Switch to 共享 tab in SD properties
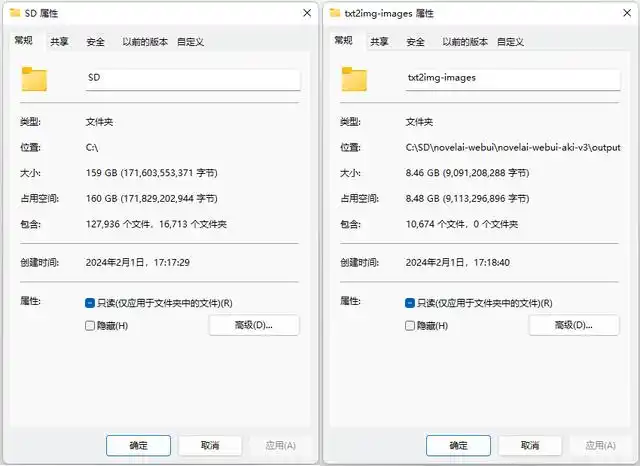Image resolution: width=640 pixels, height=466 pixels. [59, 42]
